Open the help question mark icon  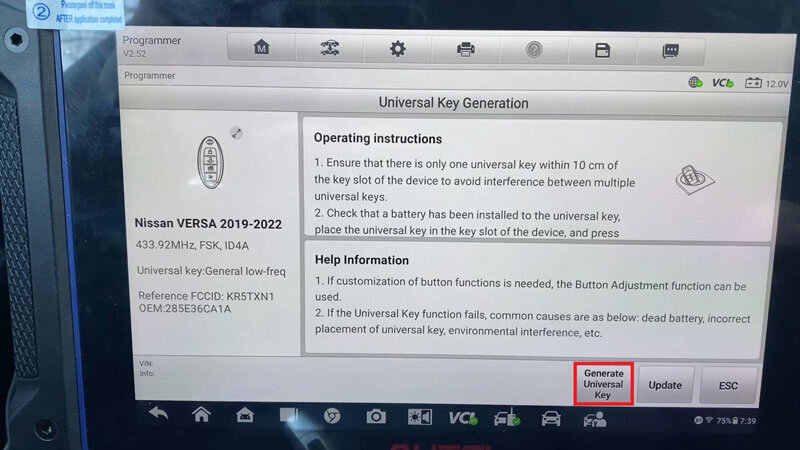(534, 50)
